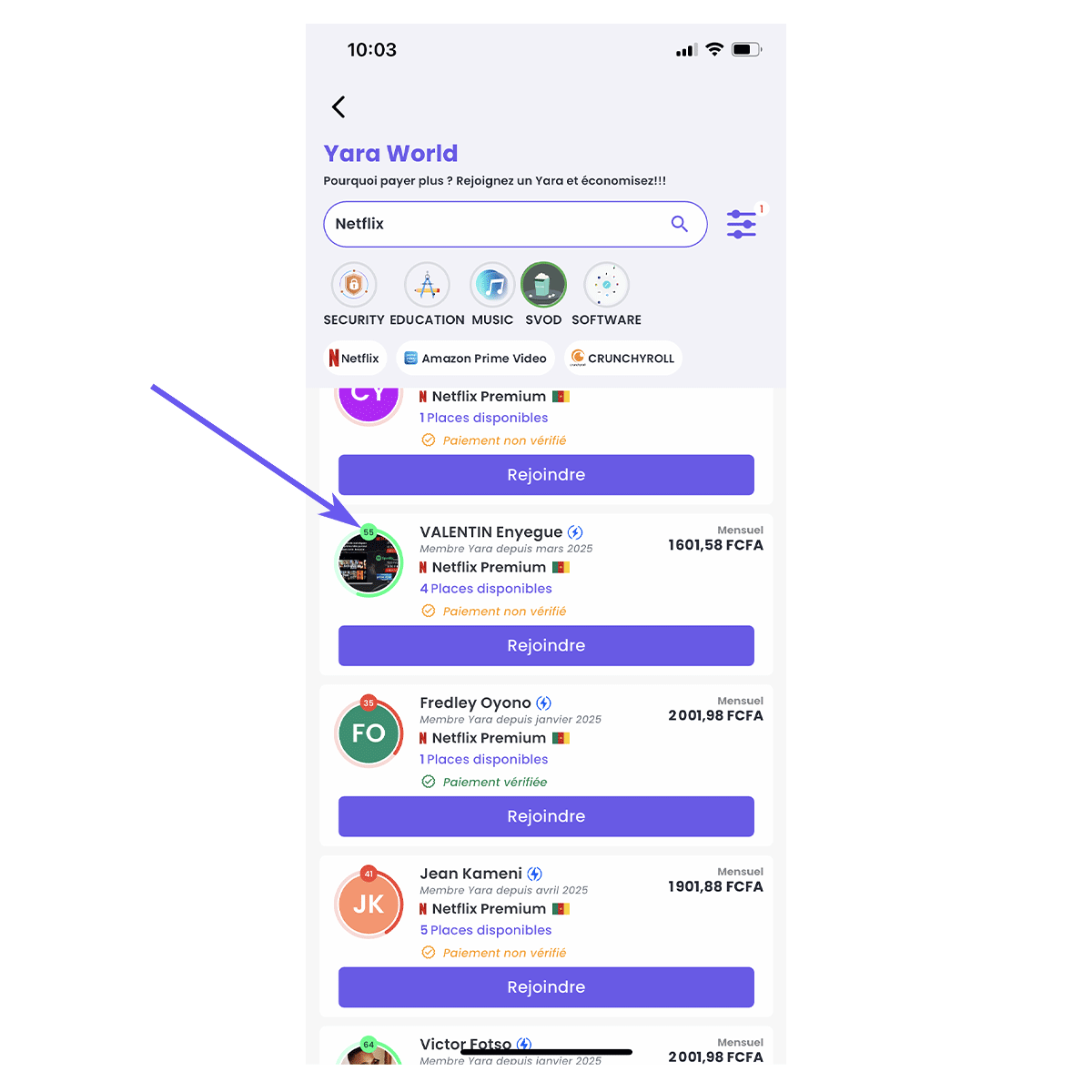Open the JK avatar of Jean Kameni

coord(369,905)
